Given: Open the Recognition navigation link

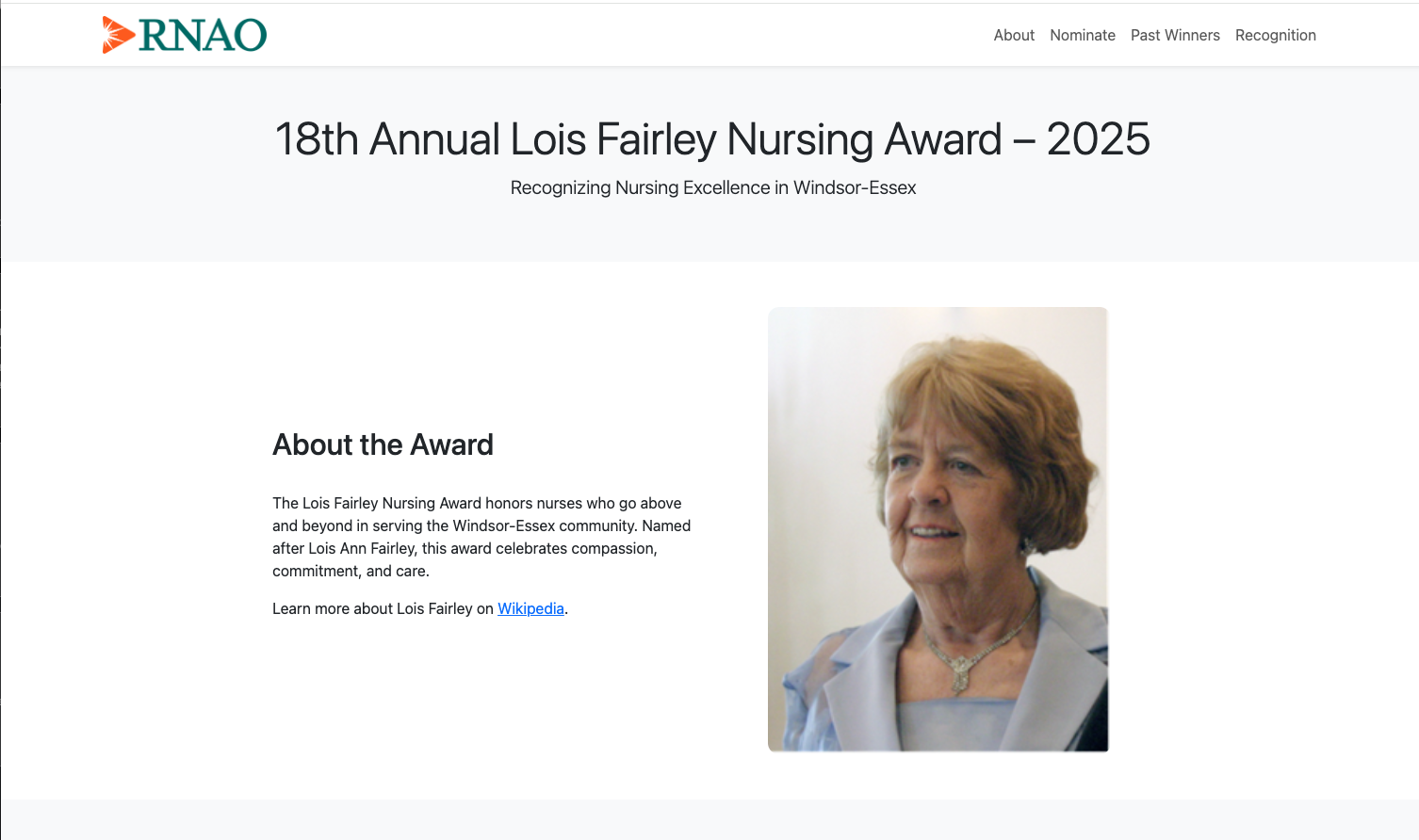Looking at the screenshot, I should [x=1275, y=35].
